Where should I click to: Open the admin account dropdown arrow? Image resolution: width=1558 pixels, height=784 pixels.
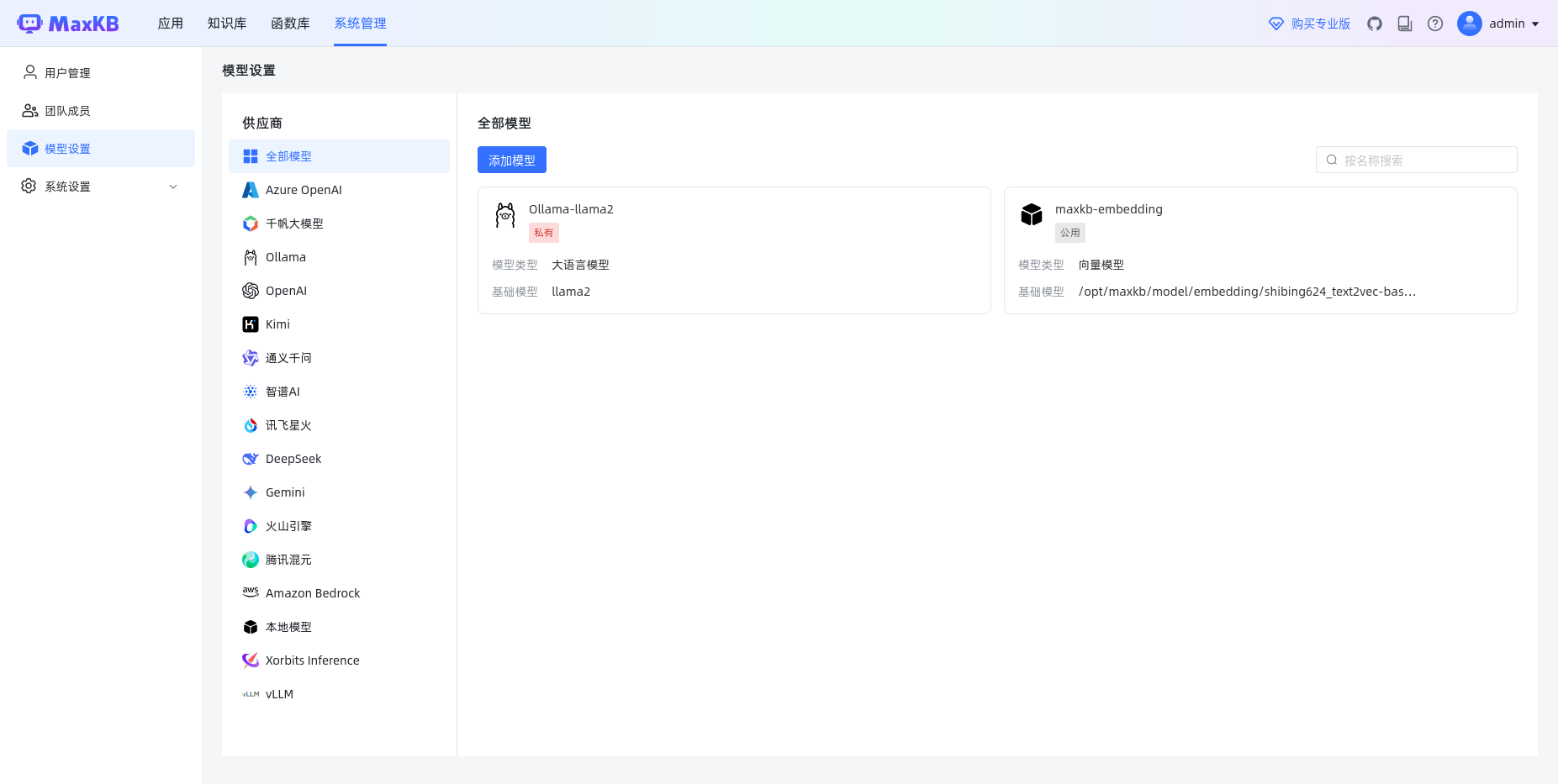click(1535, 24)
